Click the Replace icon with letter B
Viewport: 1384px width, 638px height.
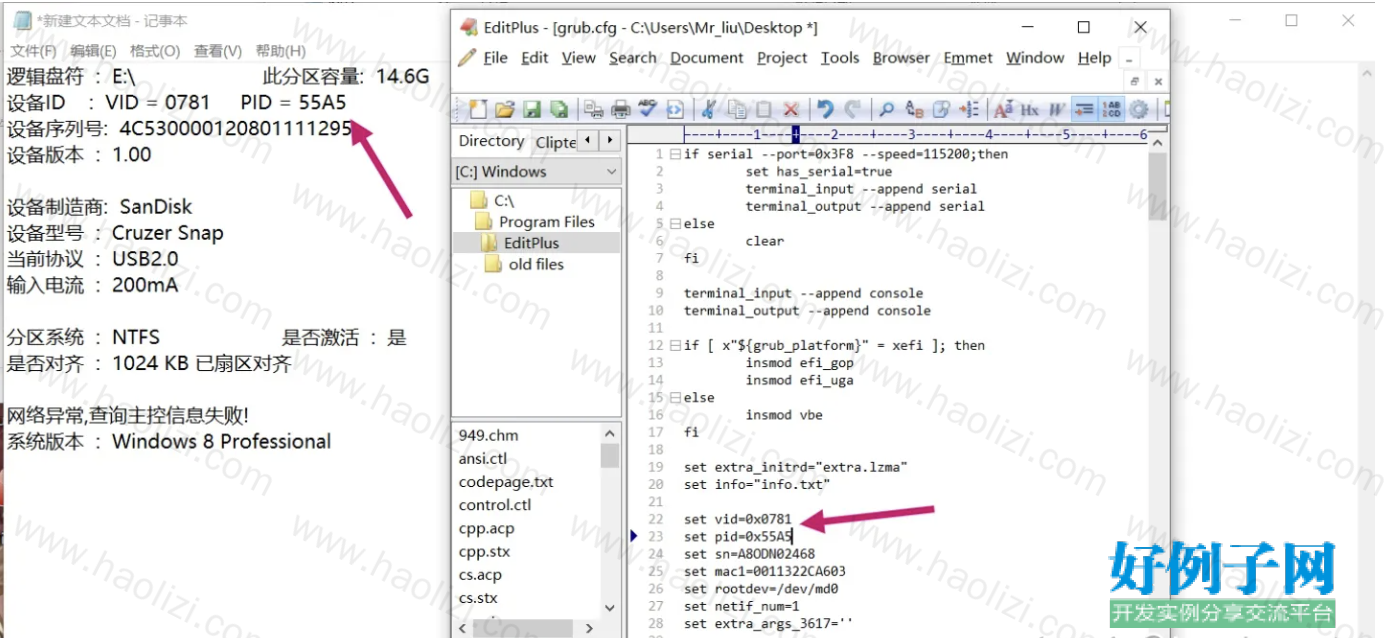point(914,109)
